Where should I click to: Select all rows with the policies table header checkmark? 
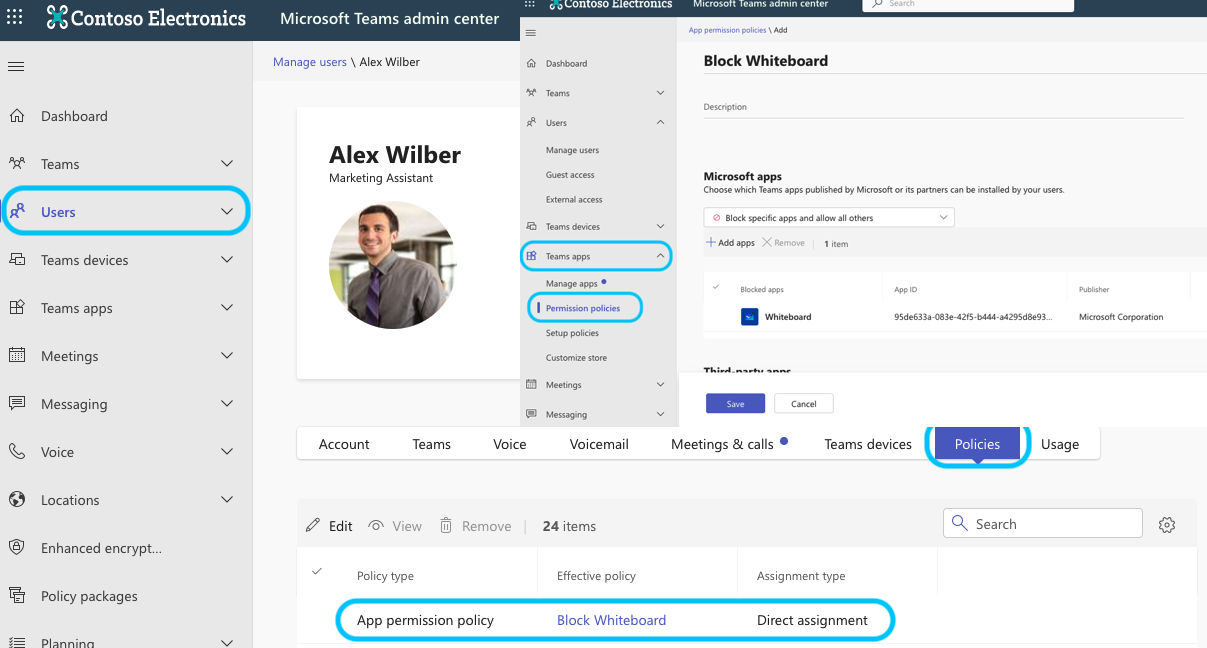tap(317, 571)
